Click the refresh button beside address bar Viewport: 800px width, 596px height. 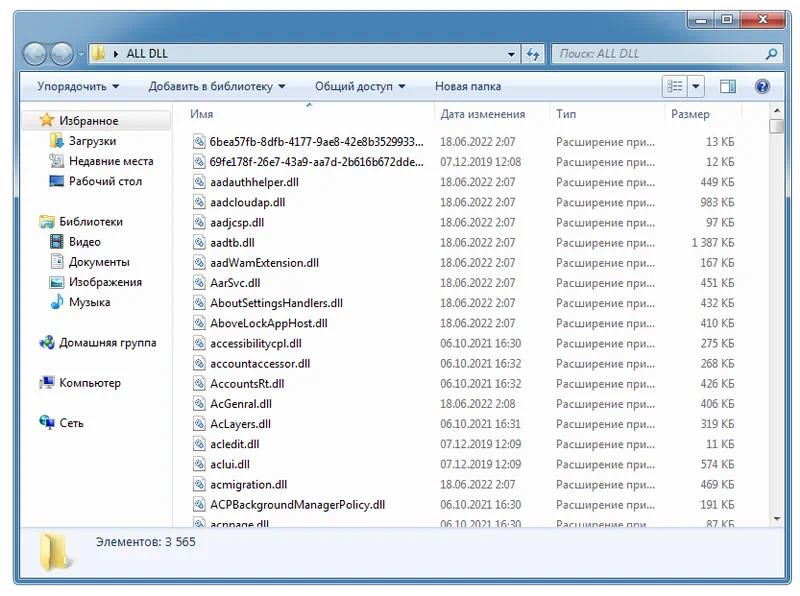pyautogui.click(x=533, y=54)
